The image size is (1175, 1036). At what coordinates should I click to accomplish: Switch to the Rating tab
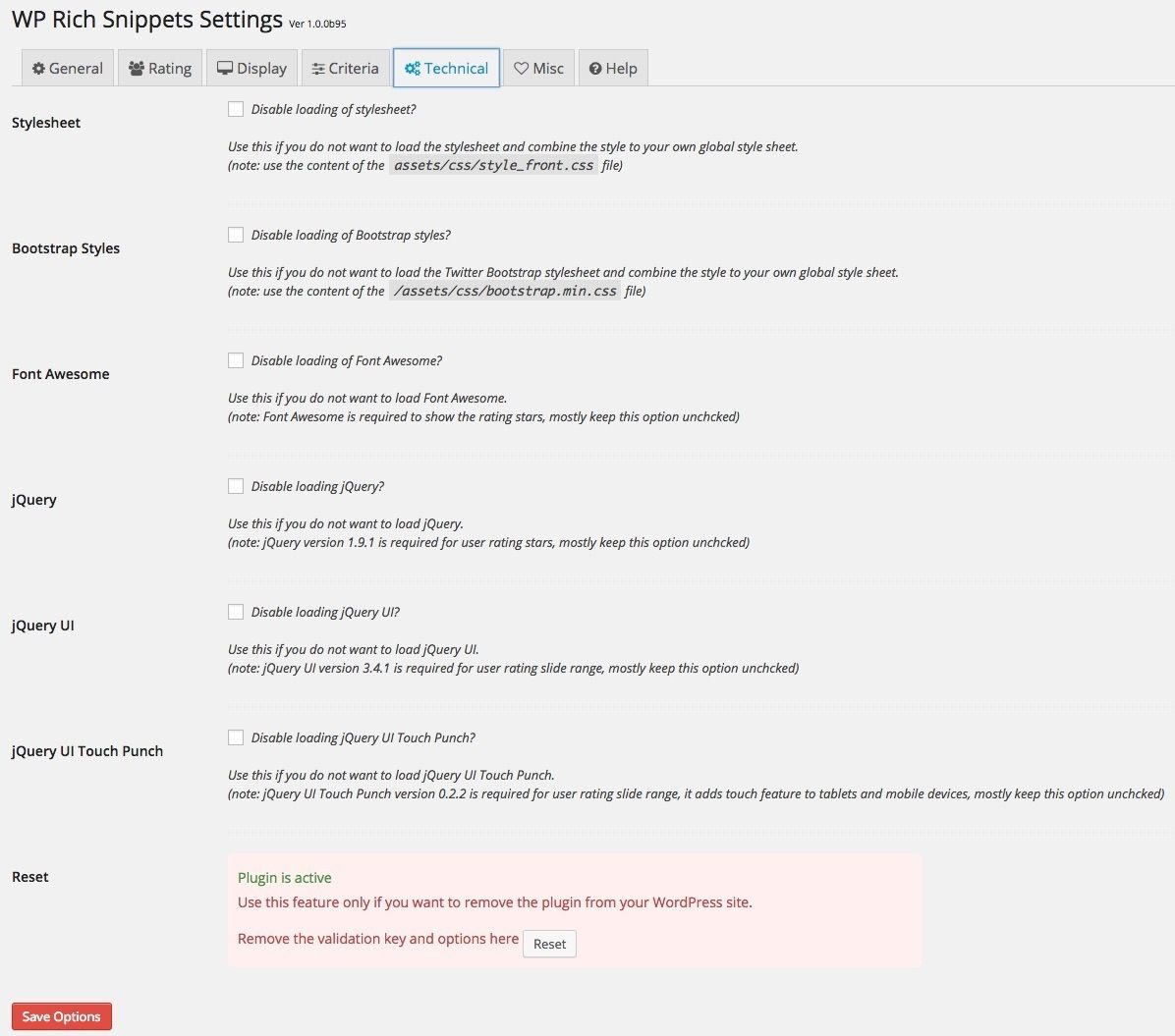point(159,68)
